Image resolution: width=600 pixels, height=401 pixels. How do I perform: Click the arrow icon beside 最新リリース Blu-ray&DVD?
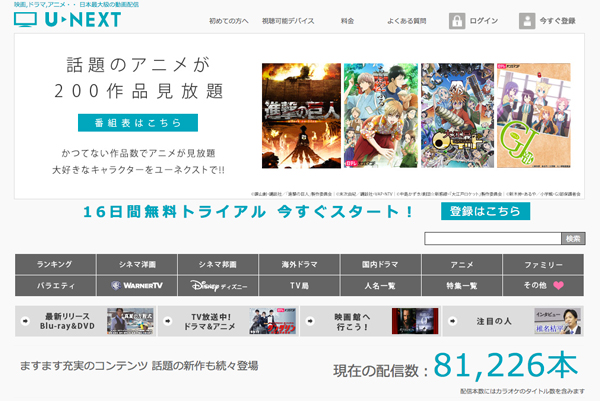(24, 320)
